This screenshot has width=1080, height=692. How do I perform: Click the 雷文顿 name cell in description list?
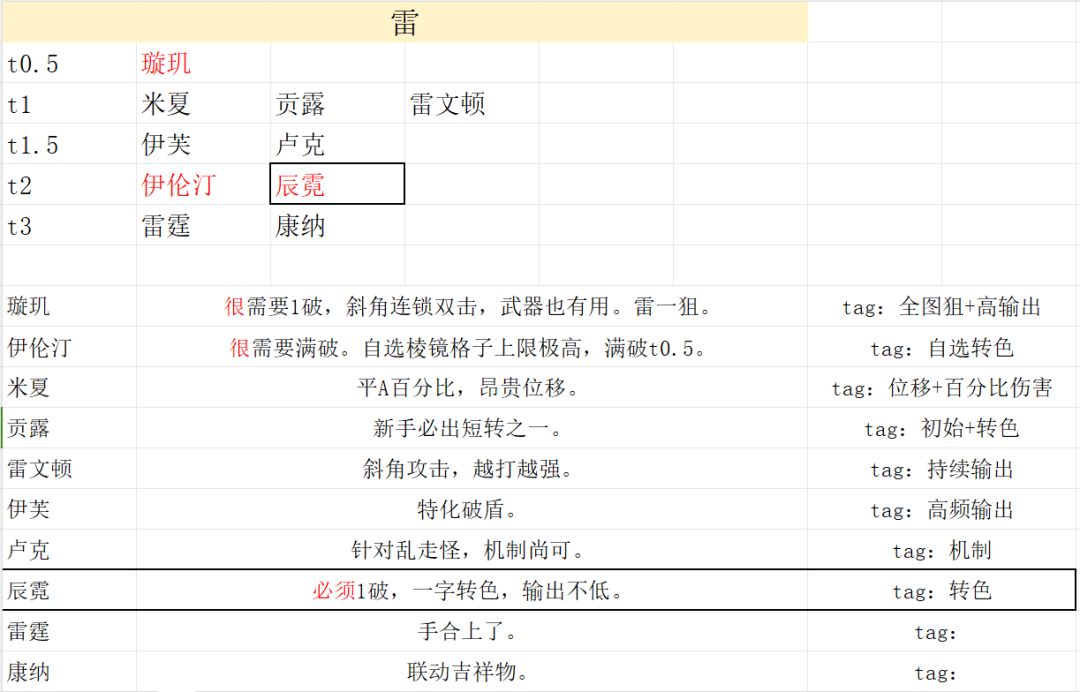tap(69, 469)
